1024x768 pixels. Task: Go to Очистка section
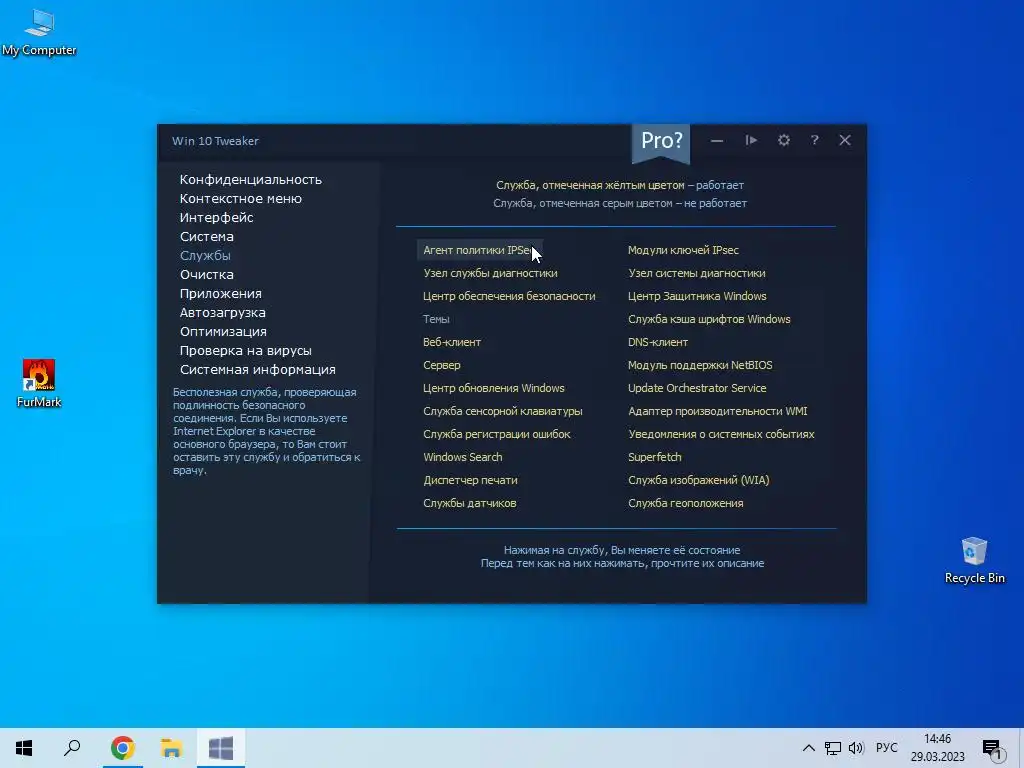tap(207, 274)
